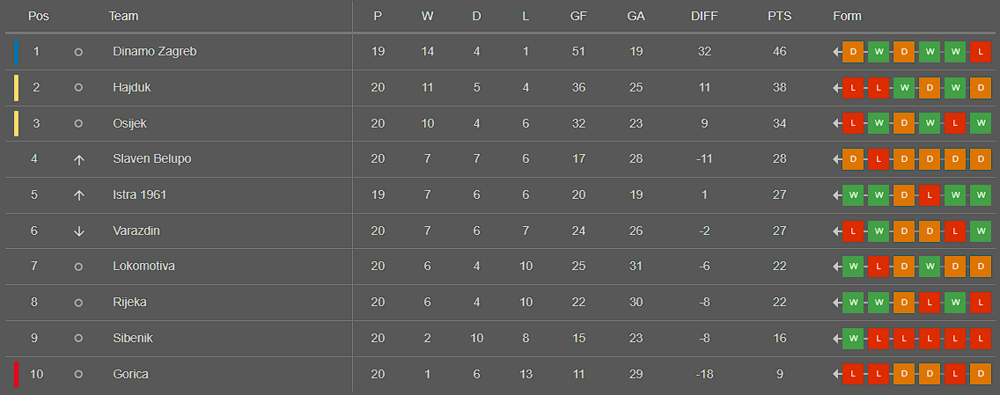This screenshot has width=1000, height=395.
Task: Click the up arrow beside Istra 1961
Action: (78, 195)
